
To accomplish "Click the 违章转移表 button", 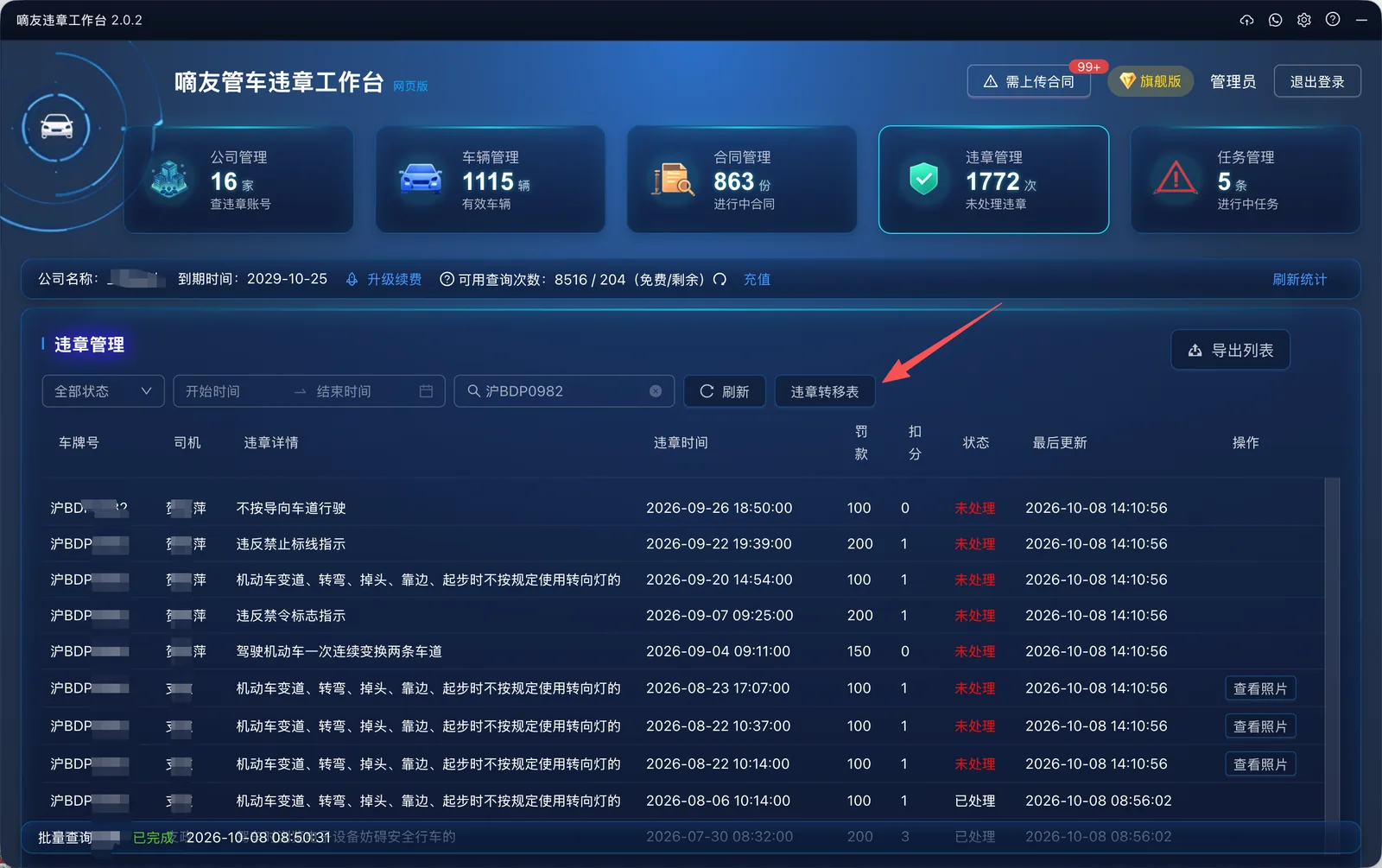I will tap(825, 391).
